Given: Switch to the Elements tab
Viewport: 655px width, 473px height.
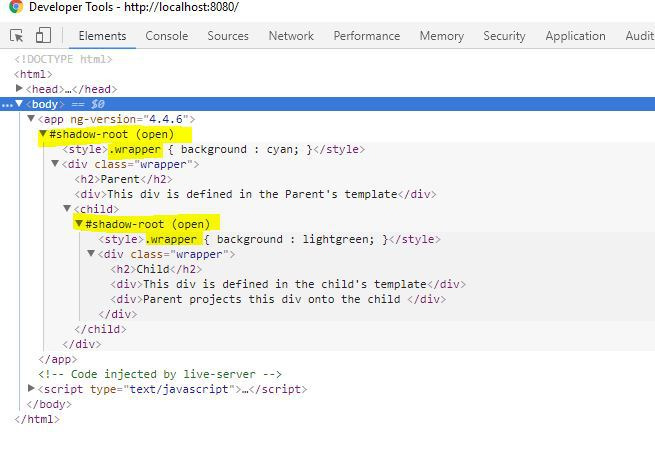Looking at the screenshot, I should pyautogui.click(x=102, y=36).
